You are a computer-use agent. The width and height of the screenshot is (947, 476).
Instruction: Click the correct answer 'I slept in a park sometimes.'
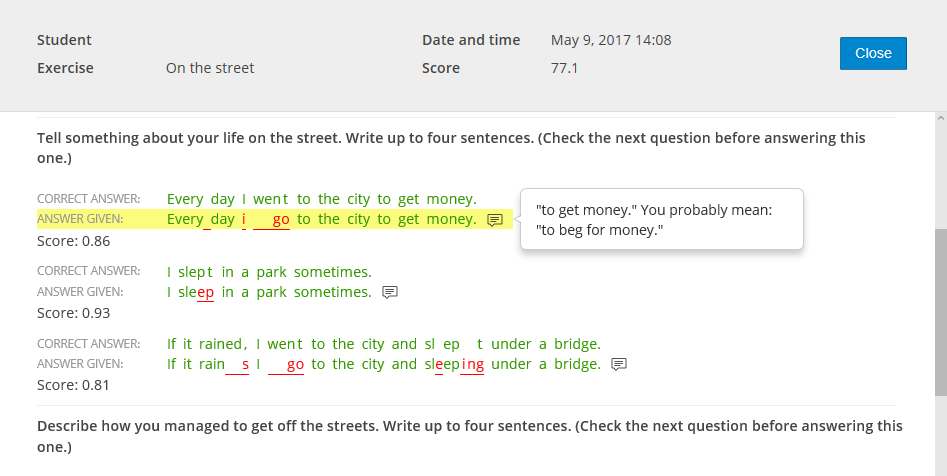pos(269,272)
